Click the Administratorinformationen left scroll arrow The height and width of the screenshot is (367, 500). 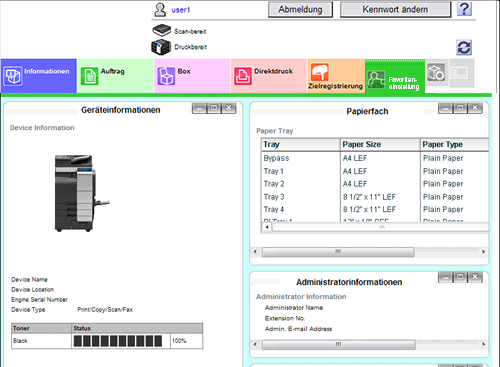point(255,344)
